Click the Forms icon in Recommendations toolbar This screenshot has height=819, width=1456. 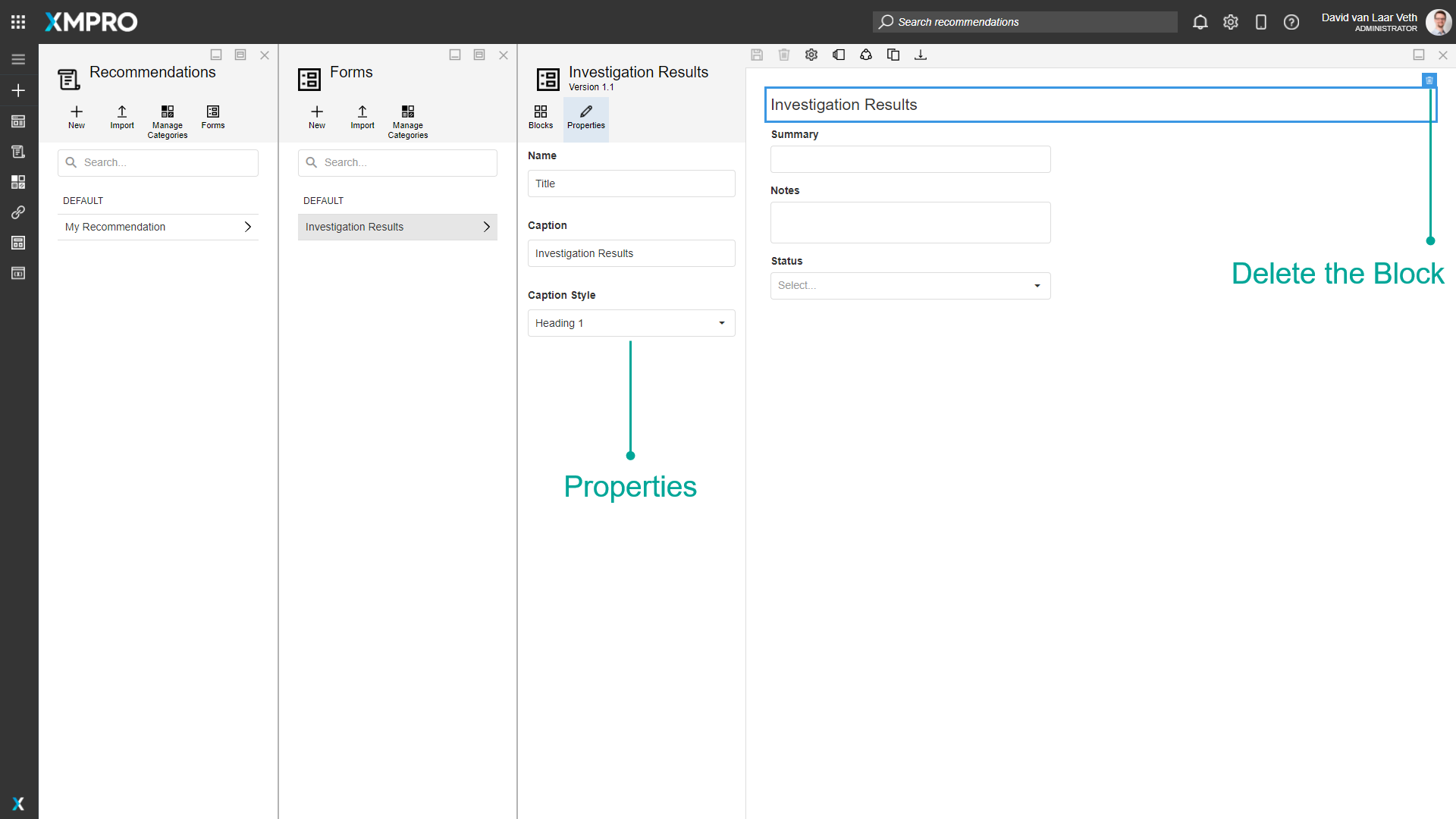tap(212, 118)
